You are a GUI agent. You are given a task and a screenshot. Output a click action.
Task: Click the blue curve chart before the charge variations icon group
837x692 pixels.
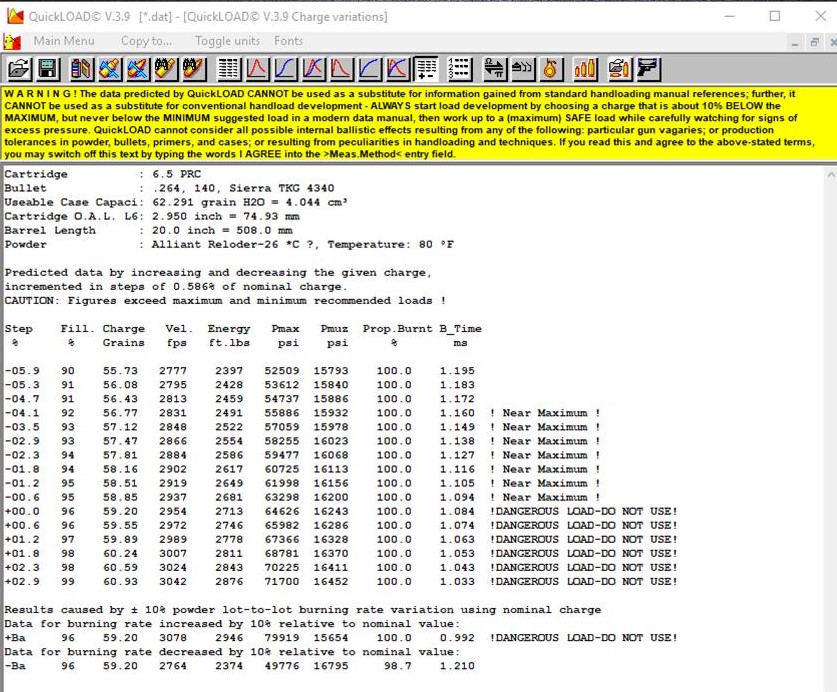[x=369, y=69]
